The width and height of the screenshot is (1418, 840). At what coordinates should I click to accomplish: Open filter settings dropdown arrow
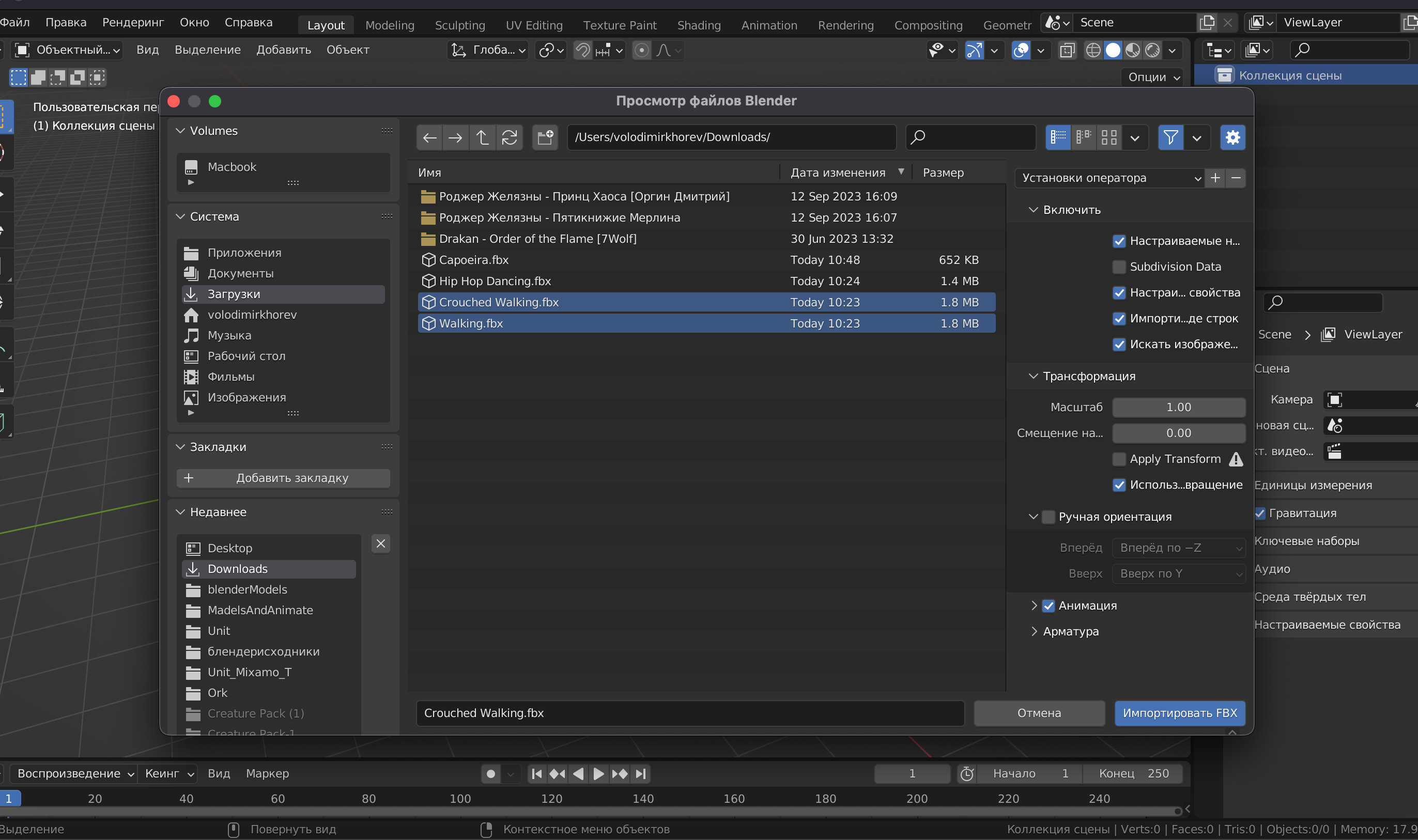pyautogui.click(x=1197, y=137)
